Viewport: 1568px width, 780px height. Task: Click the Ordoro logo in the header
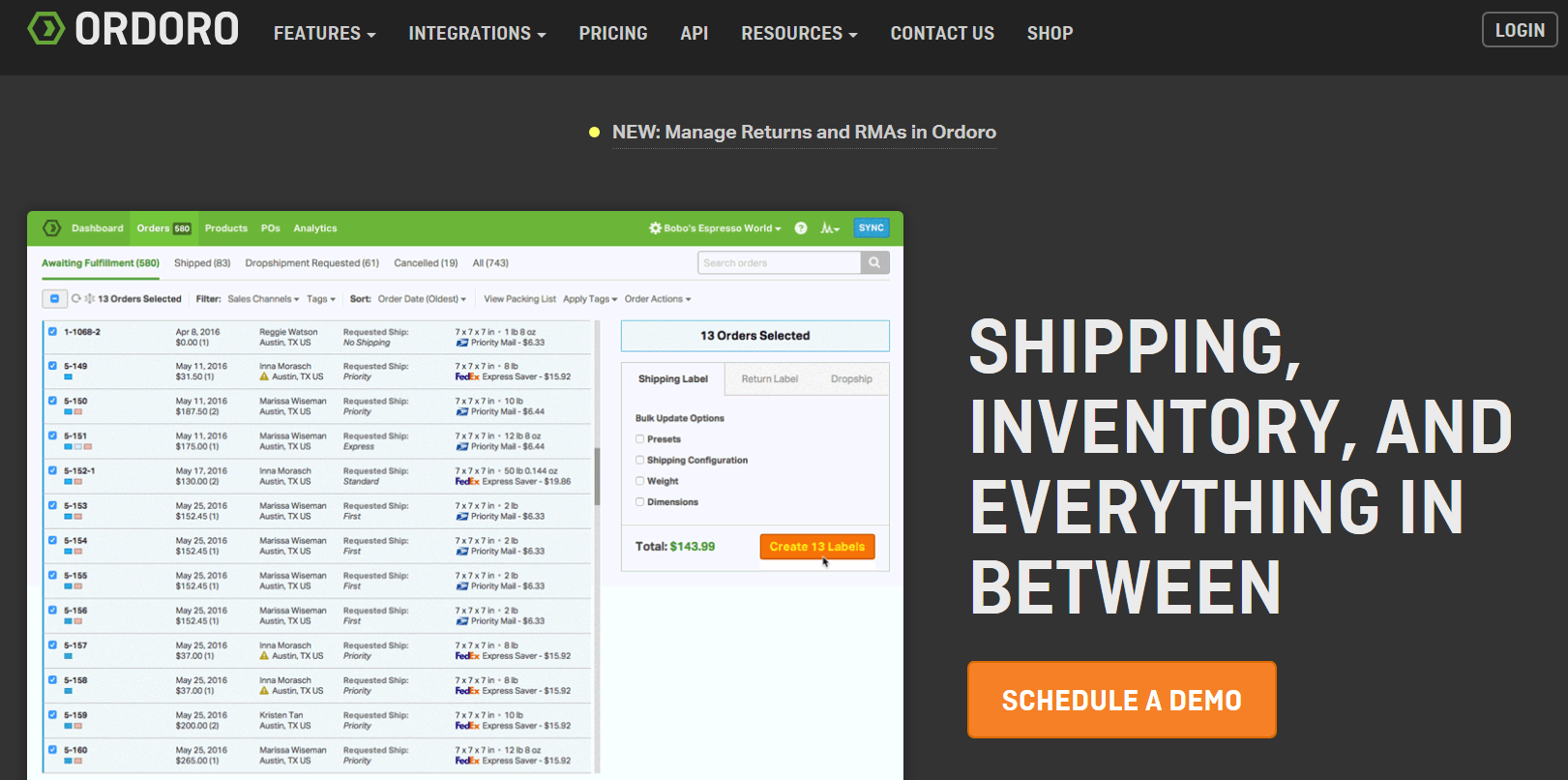[133, 29]
